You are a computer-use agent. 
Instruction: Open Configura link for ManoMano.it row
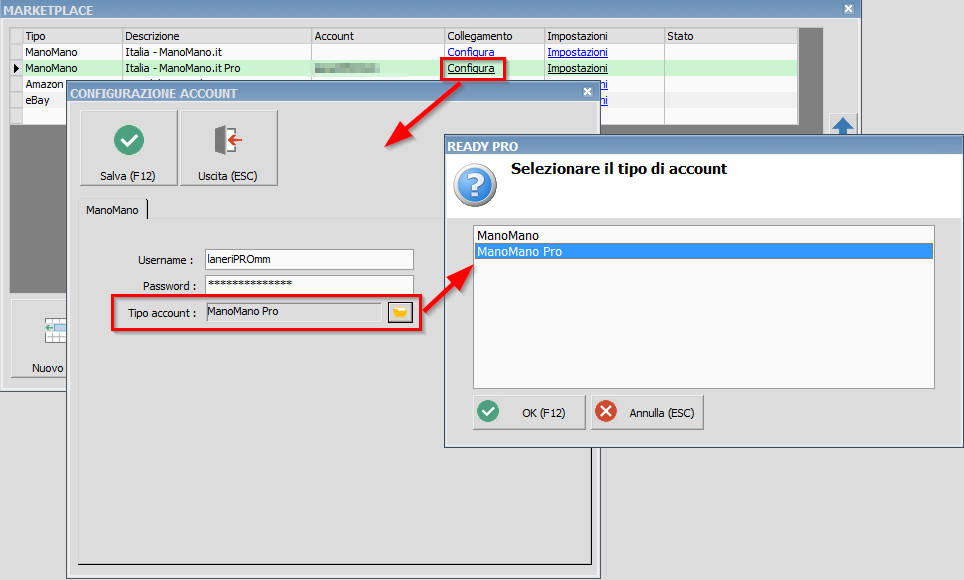[471, 52]
